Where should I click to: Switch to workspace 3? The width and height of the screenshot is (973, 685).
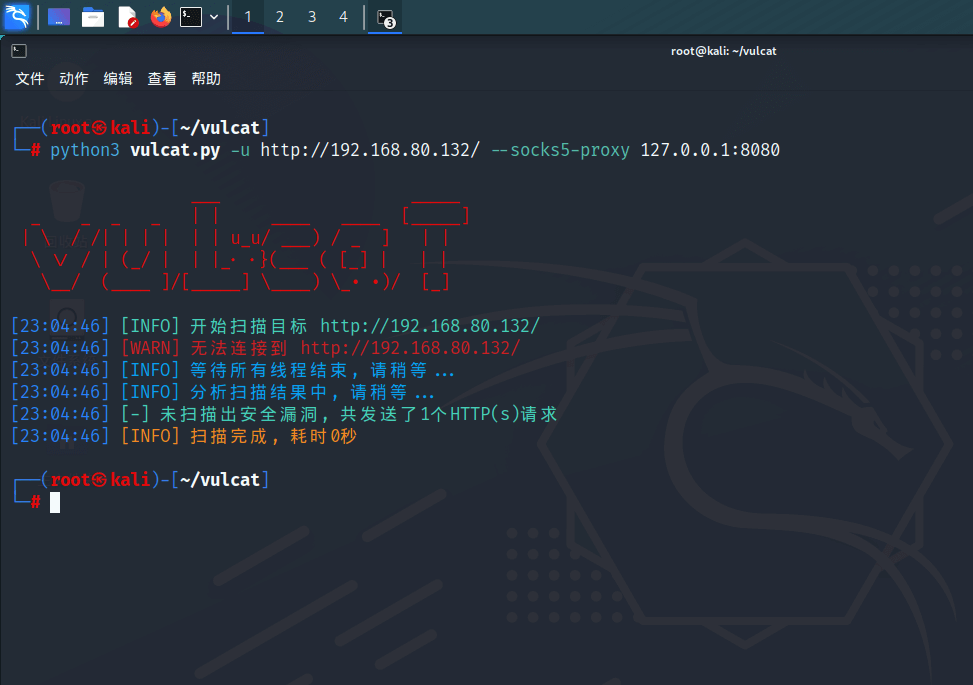pyautogui.click(x=312, y=17)
